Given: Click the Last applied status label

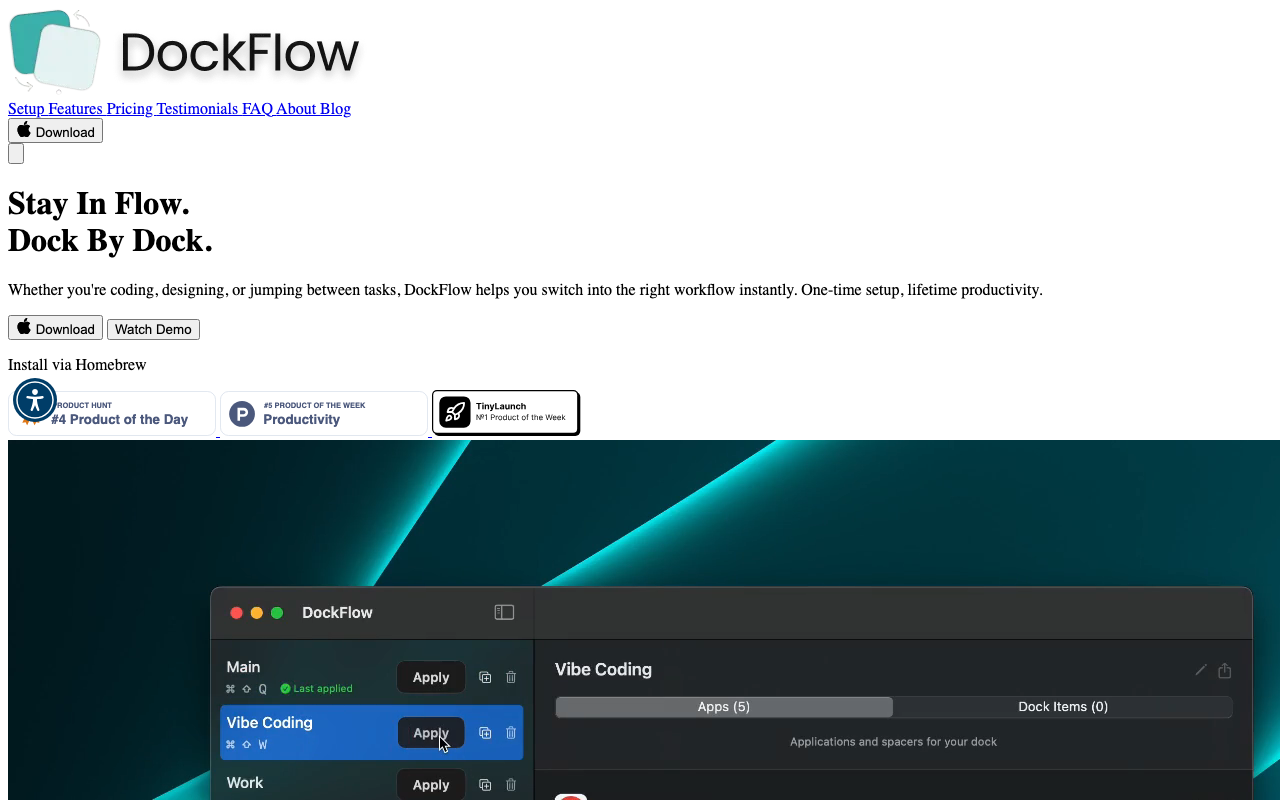Looking at the screenshot, I should coord(316,689).
